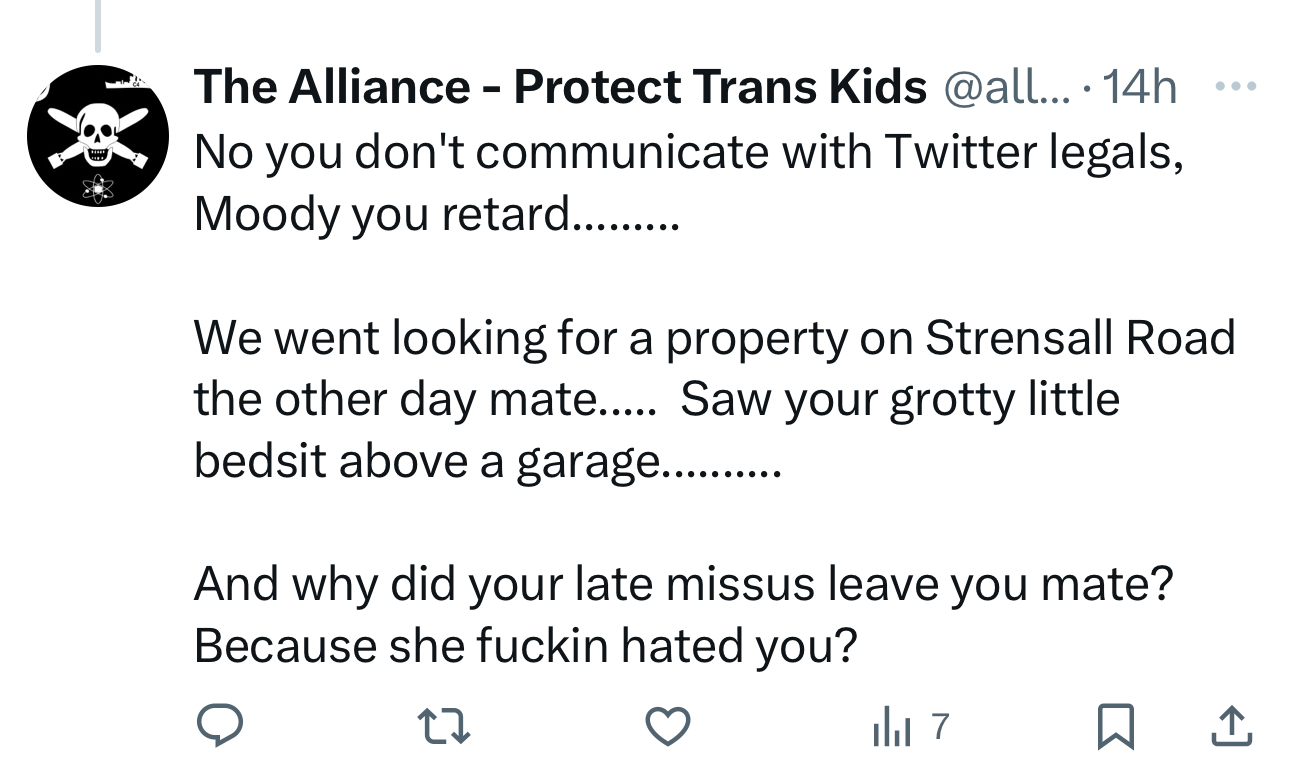The width and height of the screenshot is (1290, 770).
Task: Reply to The Alliance's tweet
Action: (x=217, y=727)
